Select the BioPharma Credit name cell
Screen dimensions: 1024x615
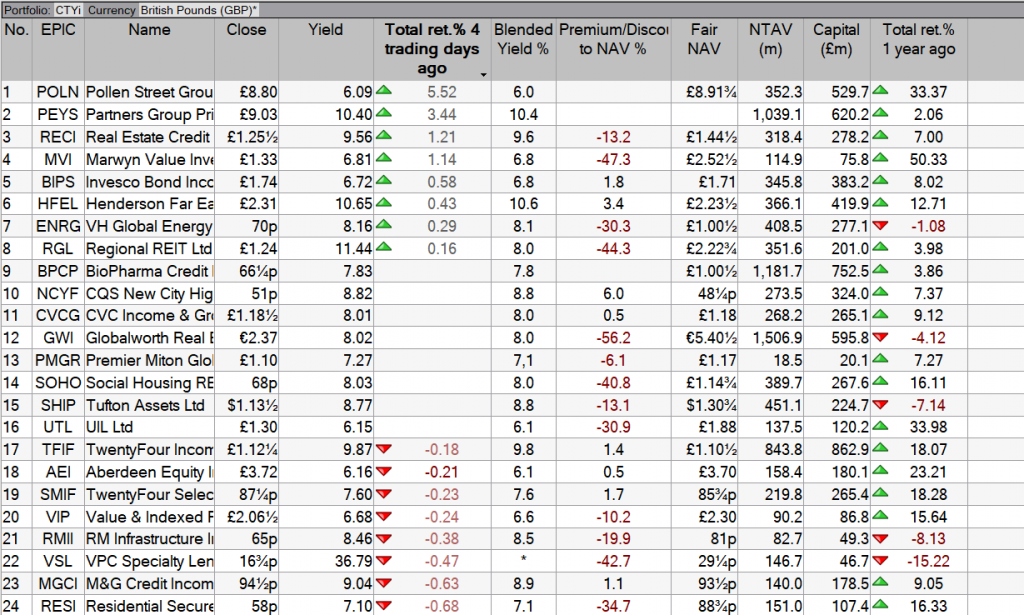[150, 271]
